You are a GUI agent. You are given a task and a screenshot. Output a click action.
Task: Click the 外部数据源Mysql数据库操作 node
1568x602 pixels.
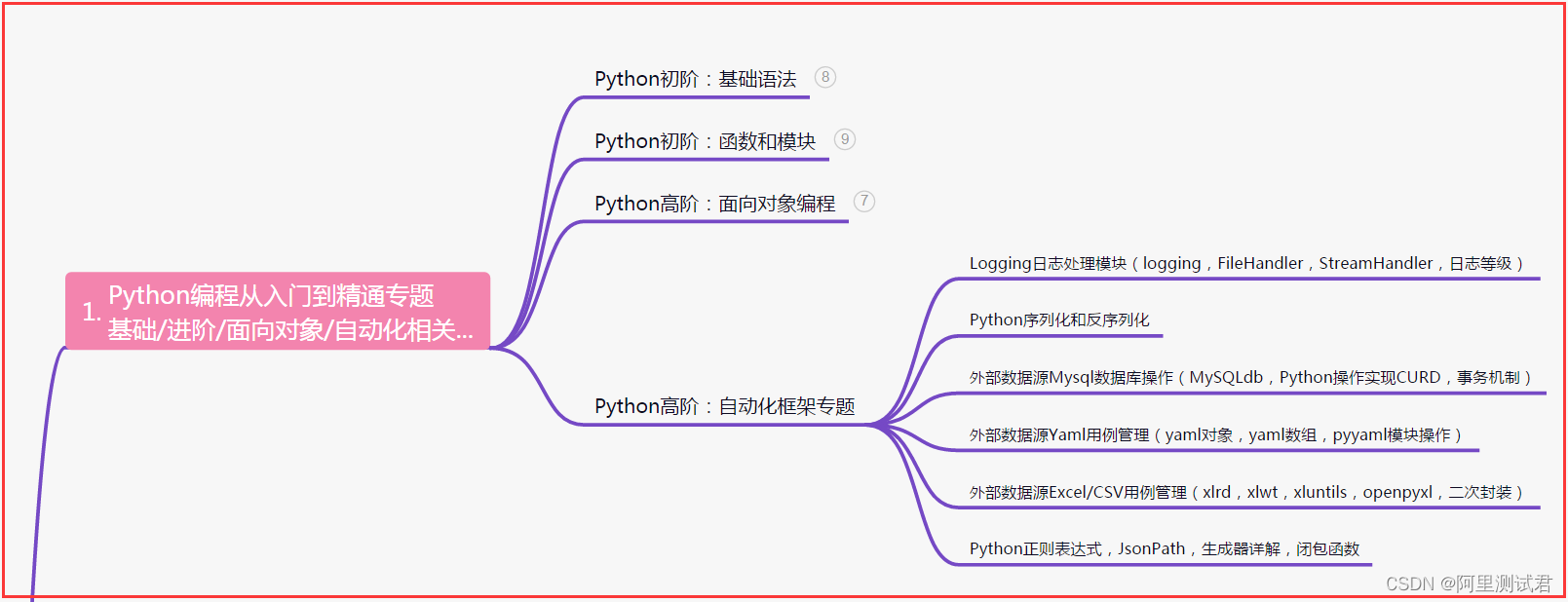click(1251, 377)
